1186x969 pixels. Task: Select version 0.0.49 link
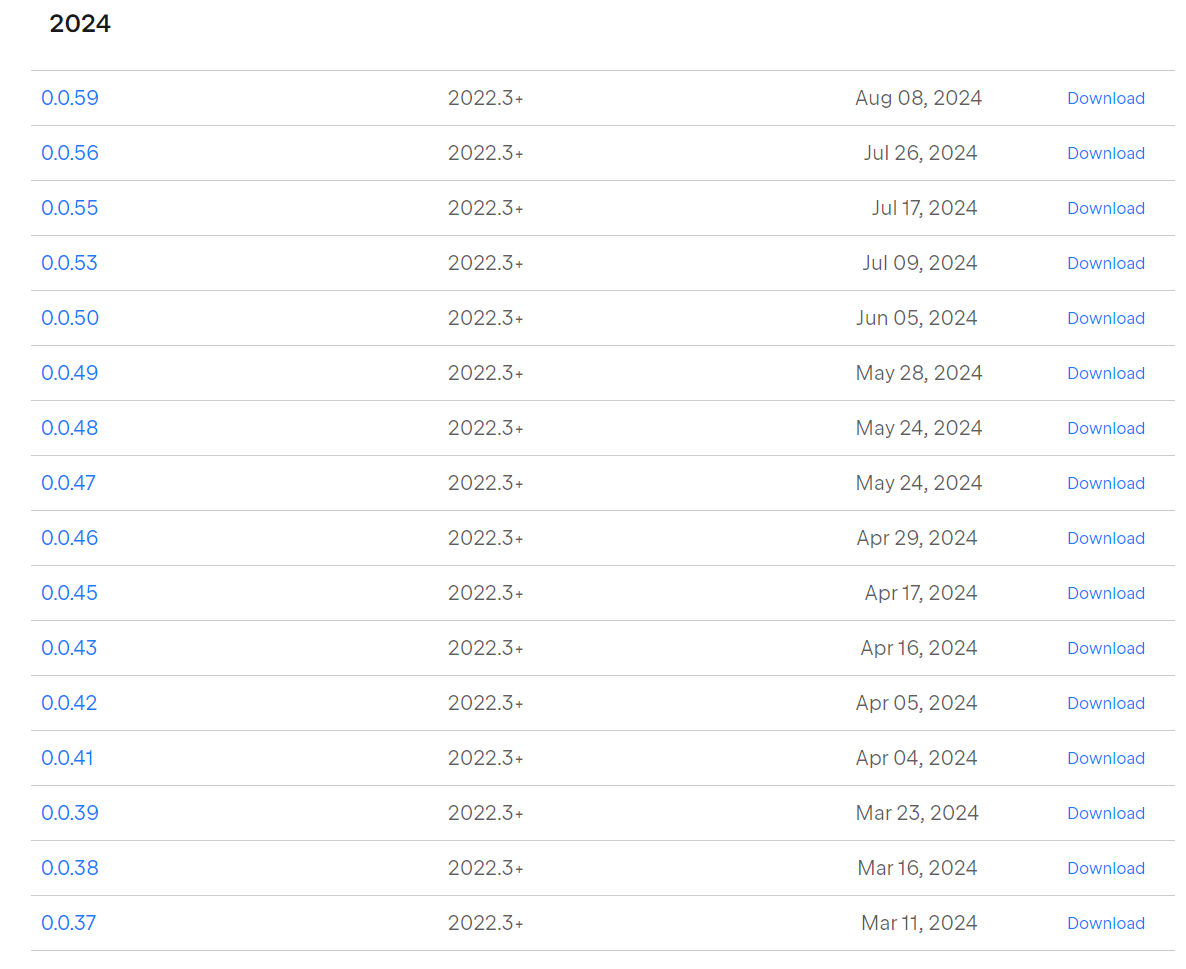pyautogui.click(x=70, y=373)
